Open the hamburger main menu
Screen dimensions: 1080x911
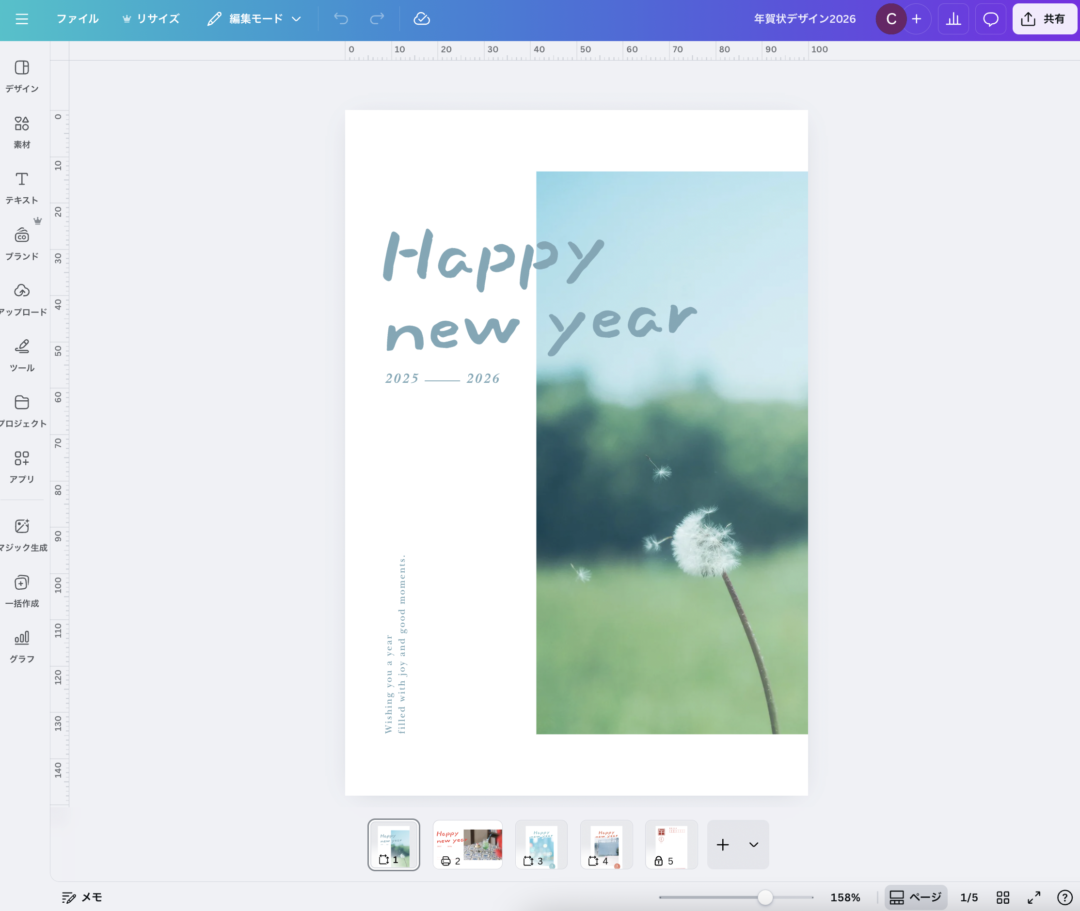pyautogui.click(x=22, y=19)
